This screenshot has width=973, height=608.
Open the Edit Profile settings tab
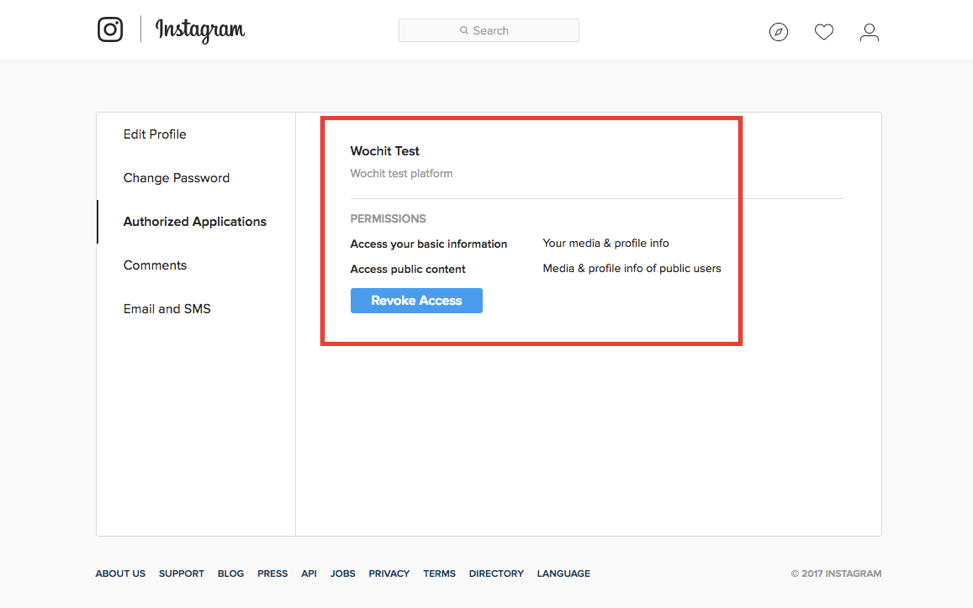(x=155, y=134)
